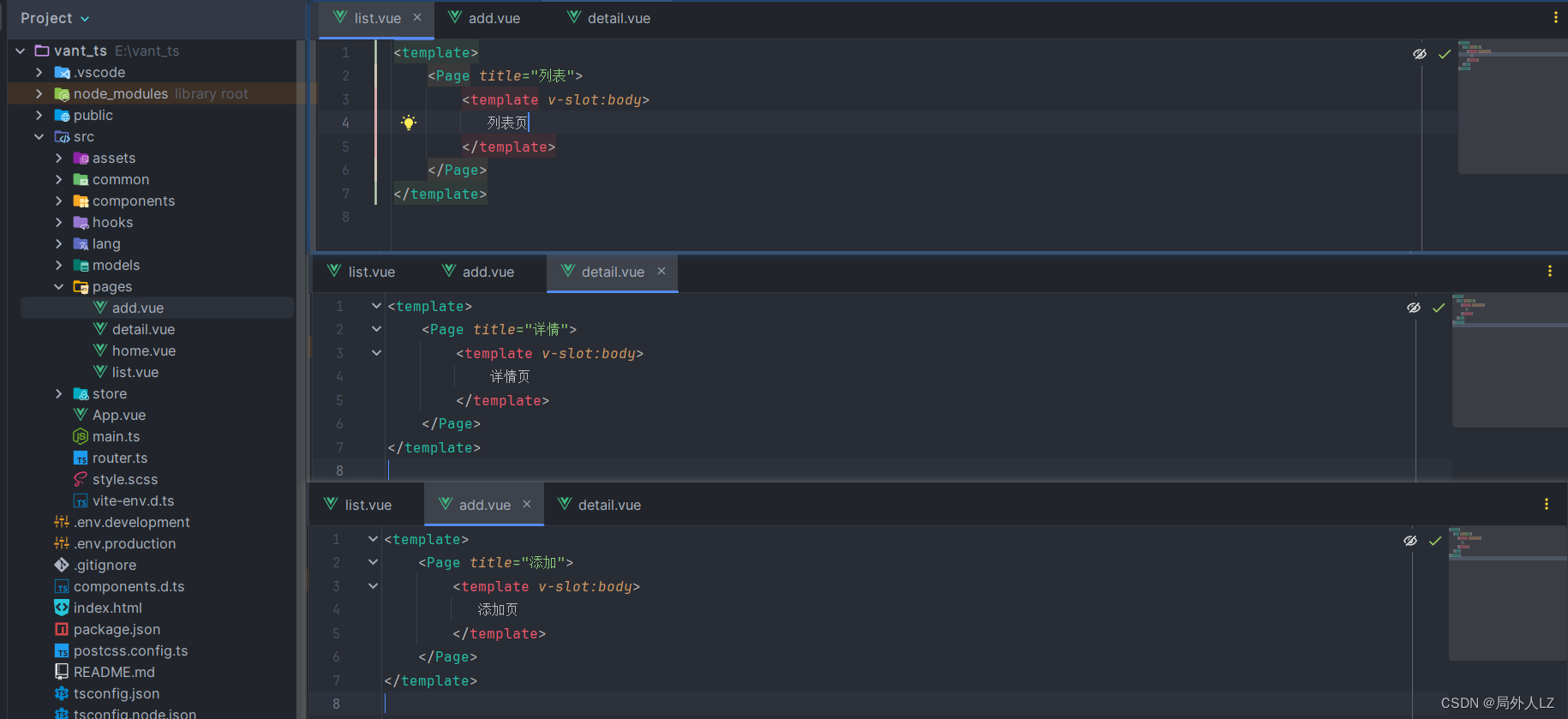
Task: Expand the hooks folder arrow
Action: (58, 222)
